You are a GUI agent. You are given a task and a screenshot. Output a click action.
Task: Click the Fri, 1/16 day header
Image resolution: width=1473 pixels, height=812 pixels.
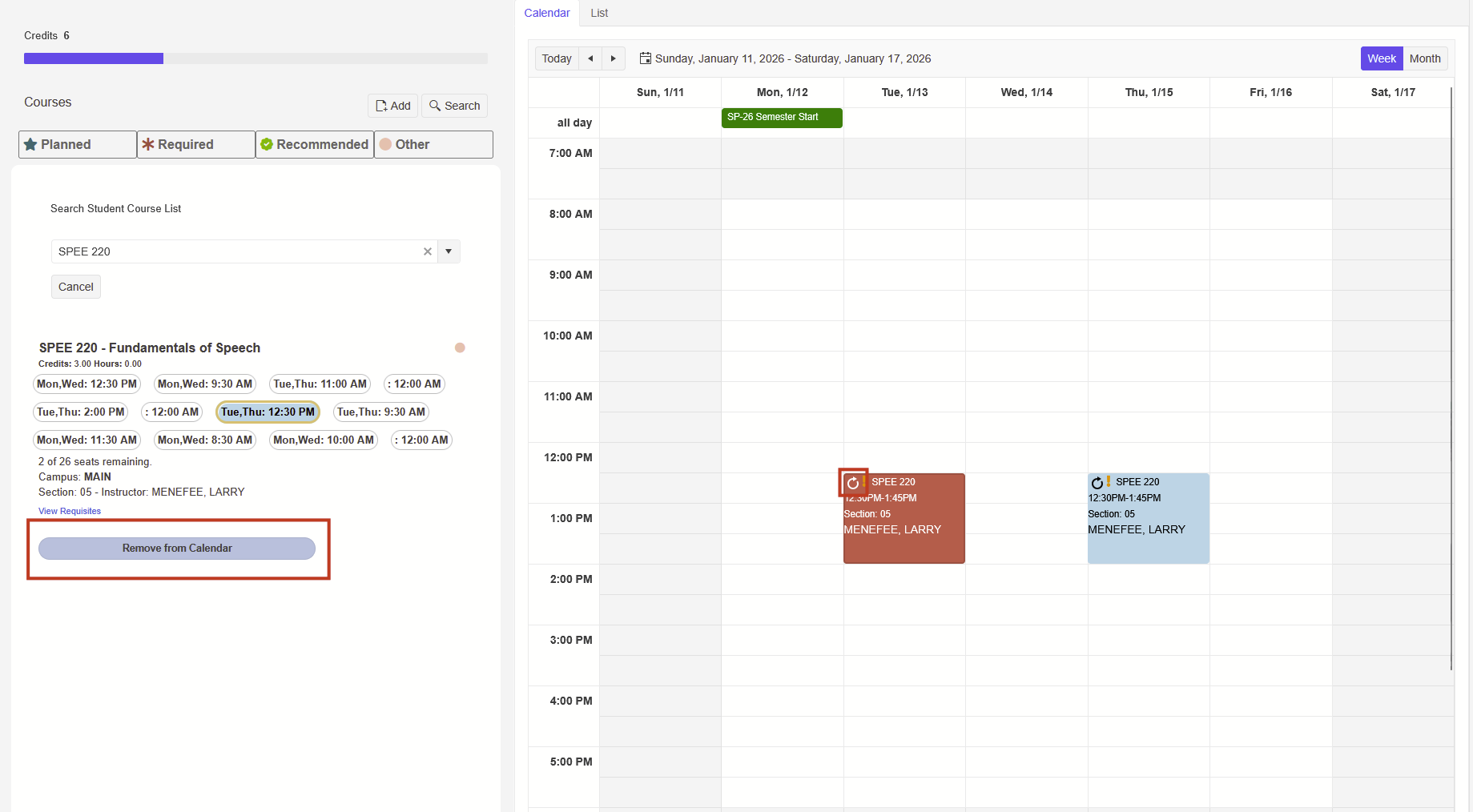pyautogui.click(x=1271, y=92)
